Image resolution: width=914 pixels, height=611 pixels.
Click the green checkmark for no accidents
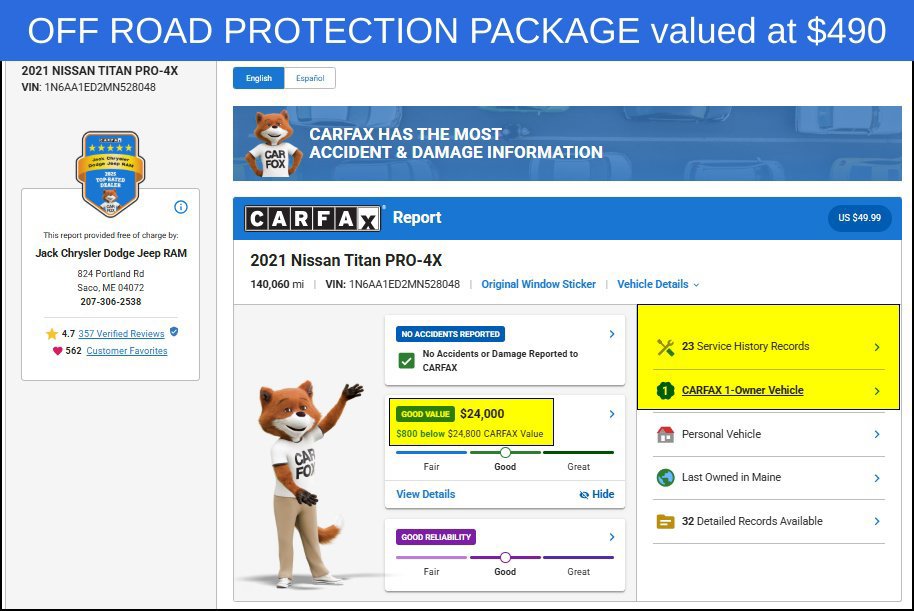[407, 361]
